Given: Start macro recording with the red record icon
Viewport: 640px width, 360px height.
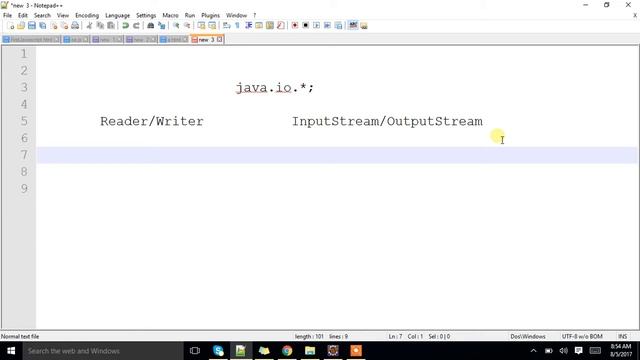Looking at the screenshot, I should 295,26.
